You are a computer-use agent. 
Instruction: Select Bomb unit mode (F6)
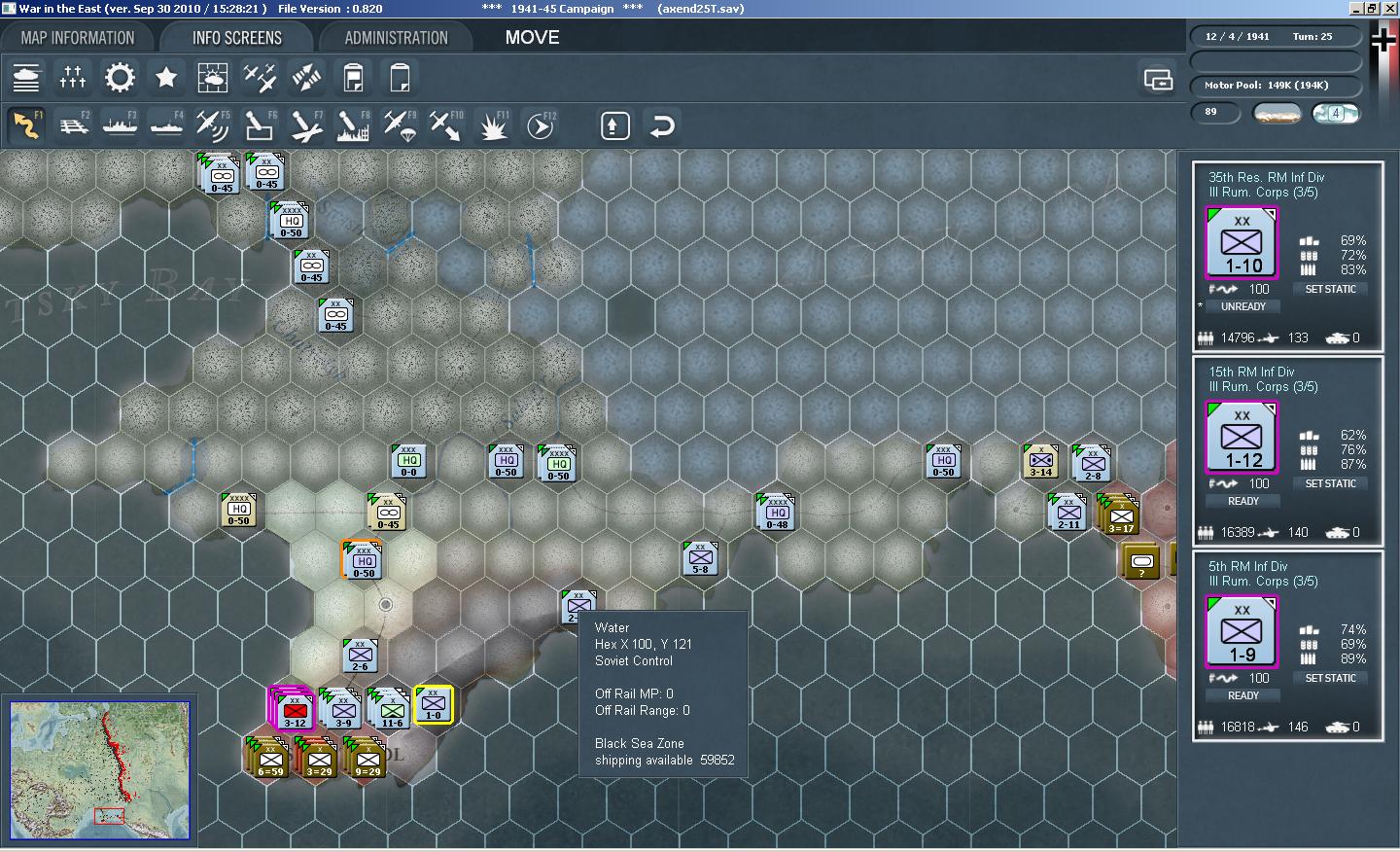click(x=260, y=125)
